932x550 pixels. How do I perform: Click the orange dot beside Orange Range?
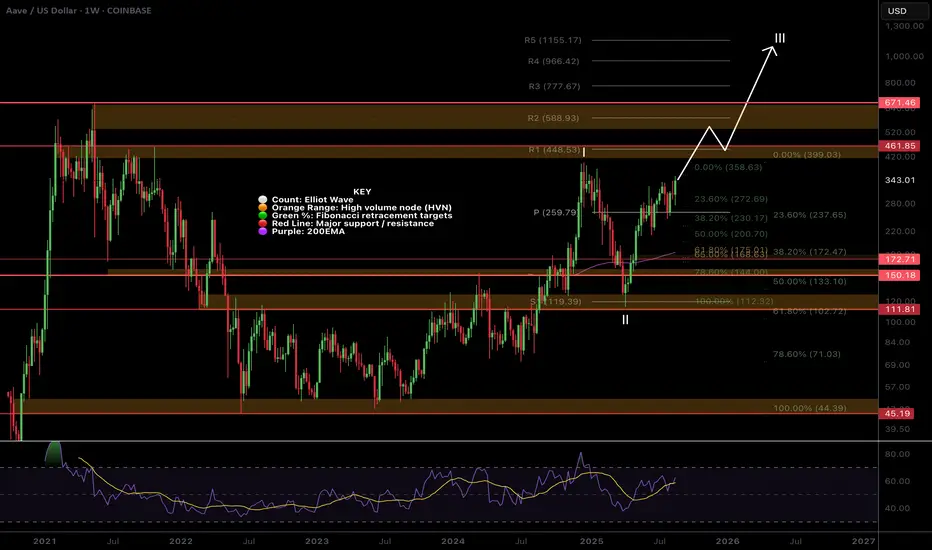[x=263, y=208]
